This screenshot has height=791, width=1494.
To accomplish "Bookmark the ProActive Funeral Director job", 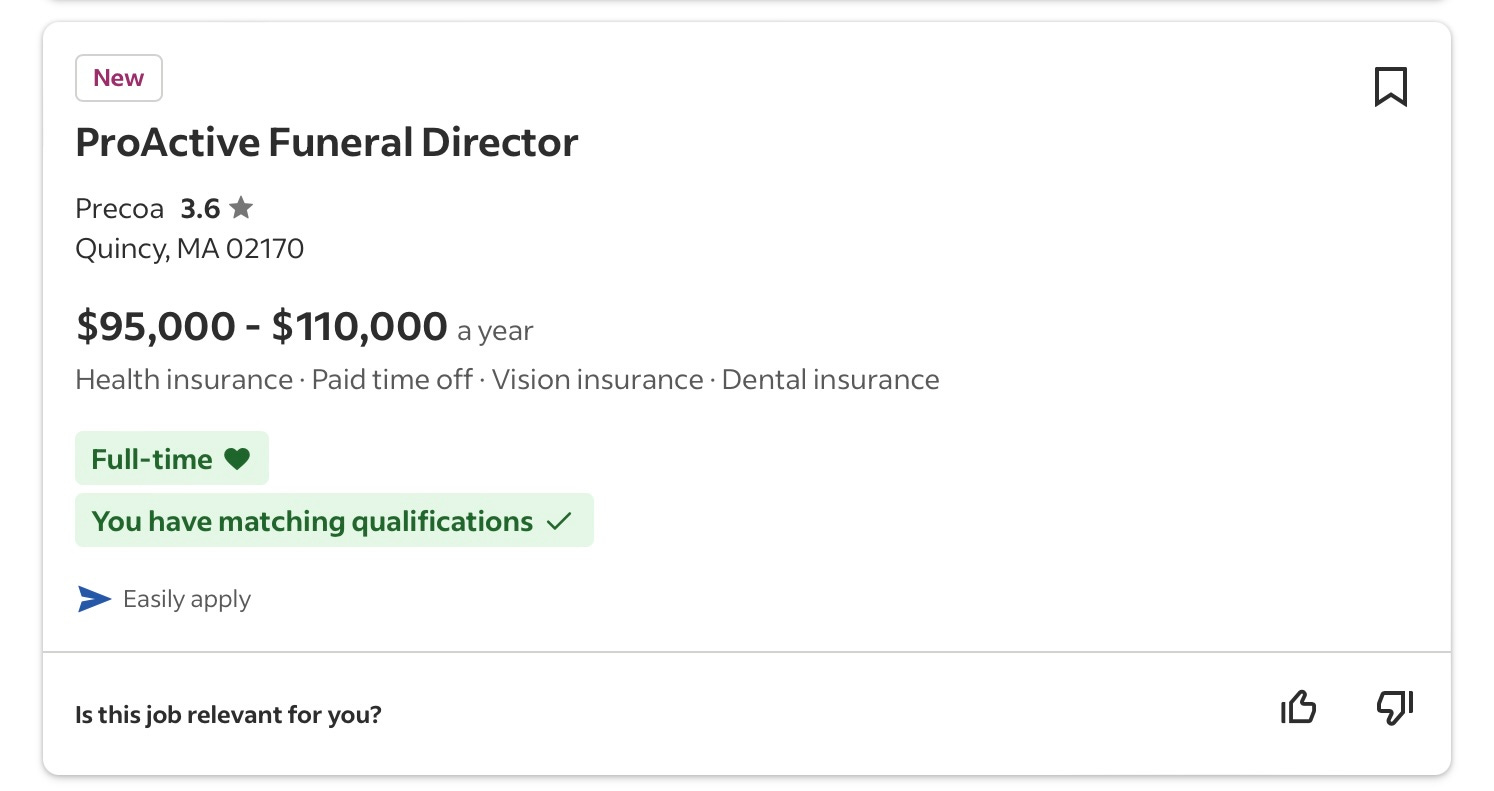I will 1390,87.
